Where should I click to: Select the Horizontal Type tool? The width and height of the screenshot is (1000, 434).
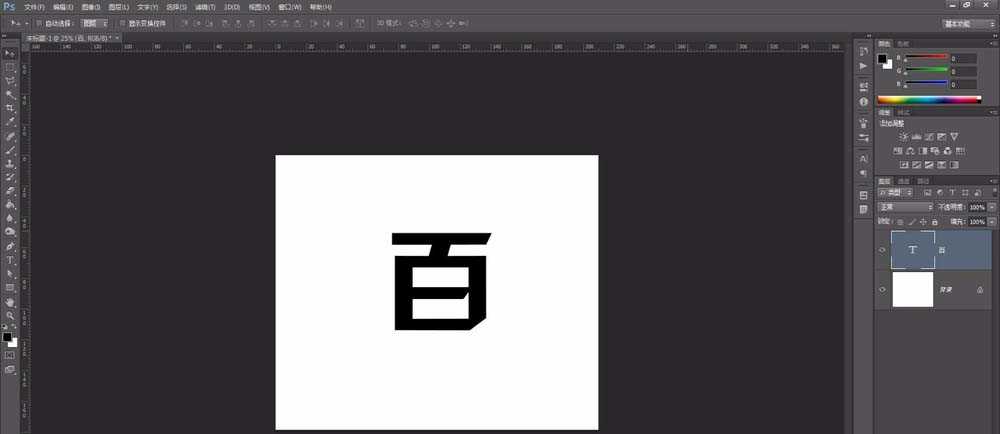[x=10, y=259]
